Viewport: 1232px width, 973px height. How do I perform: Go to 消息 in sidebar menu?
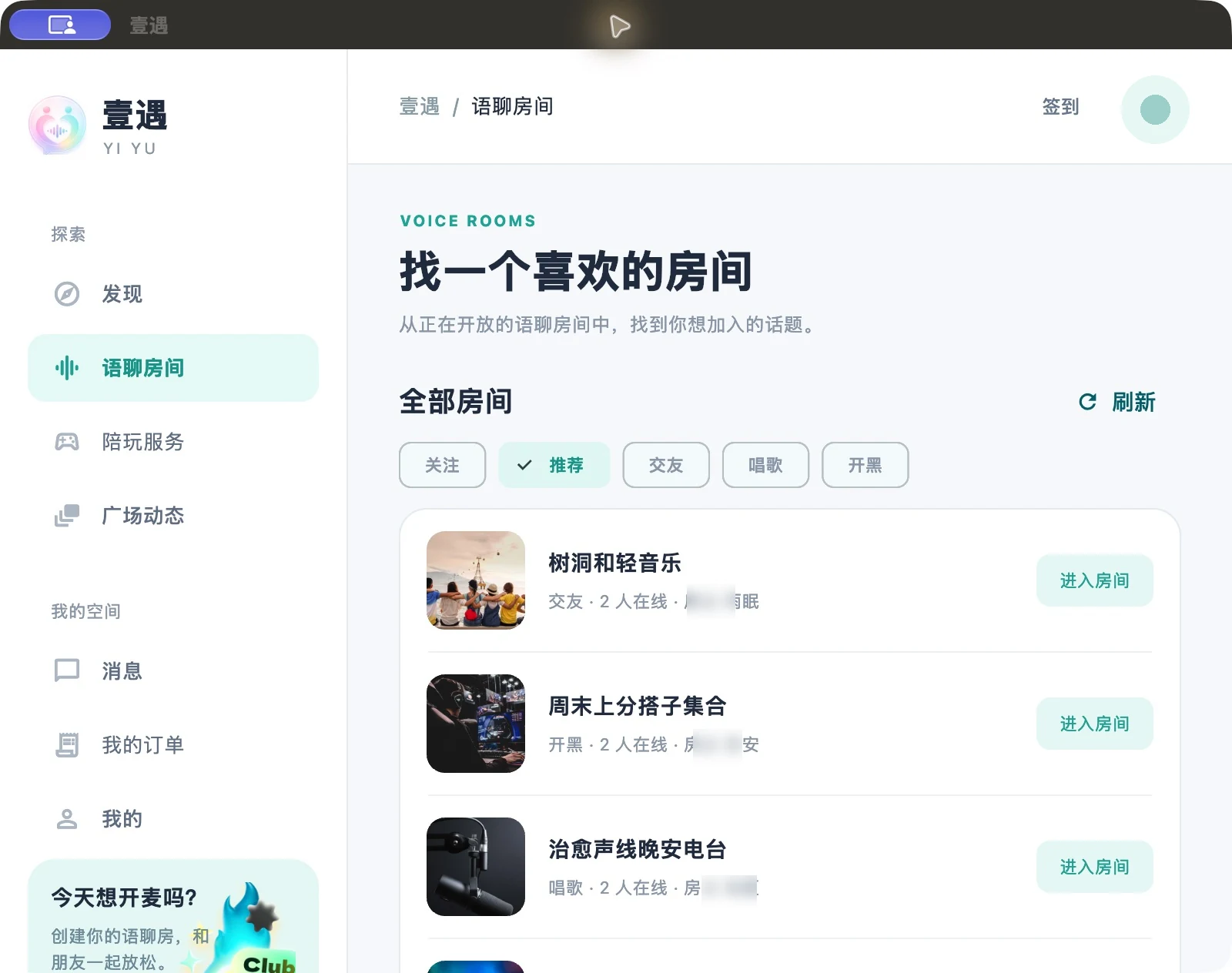(173, 671)
